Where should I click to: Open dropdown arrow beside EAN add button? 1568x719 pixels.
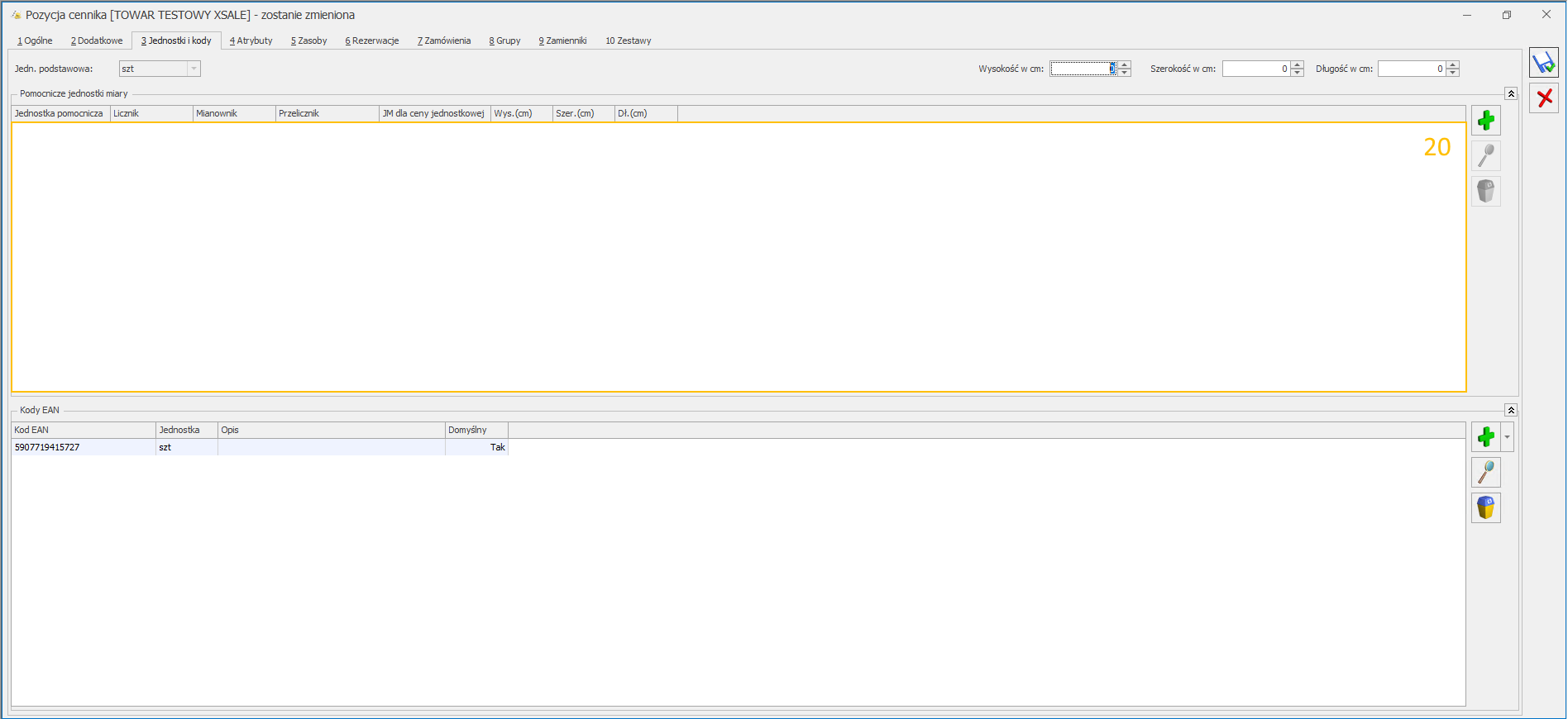[x=1507, y=437]
